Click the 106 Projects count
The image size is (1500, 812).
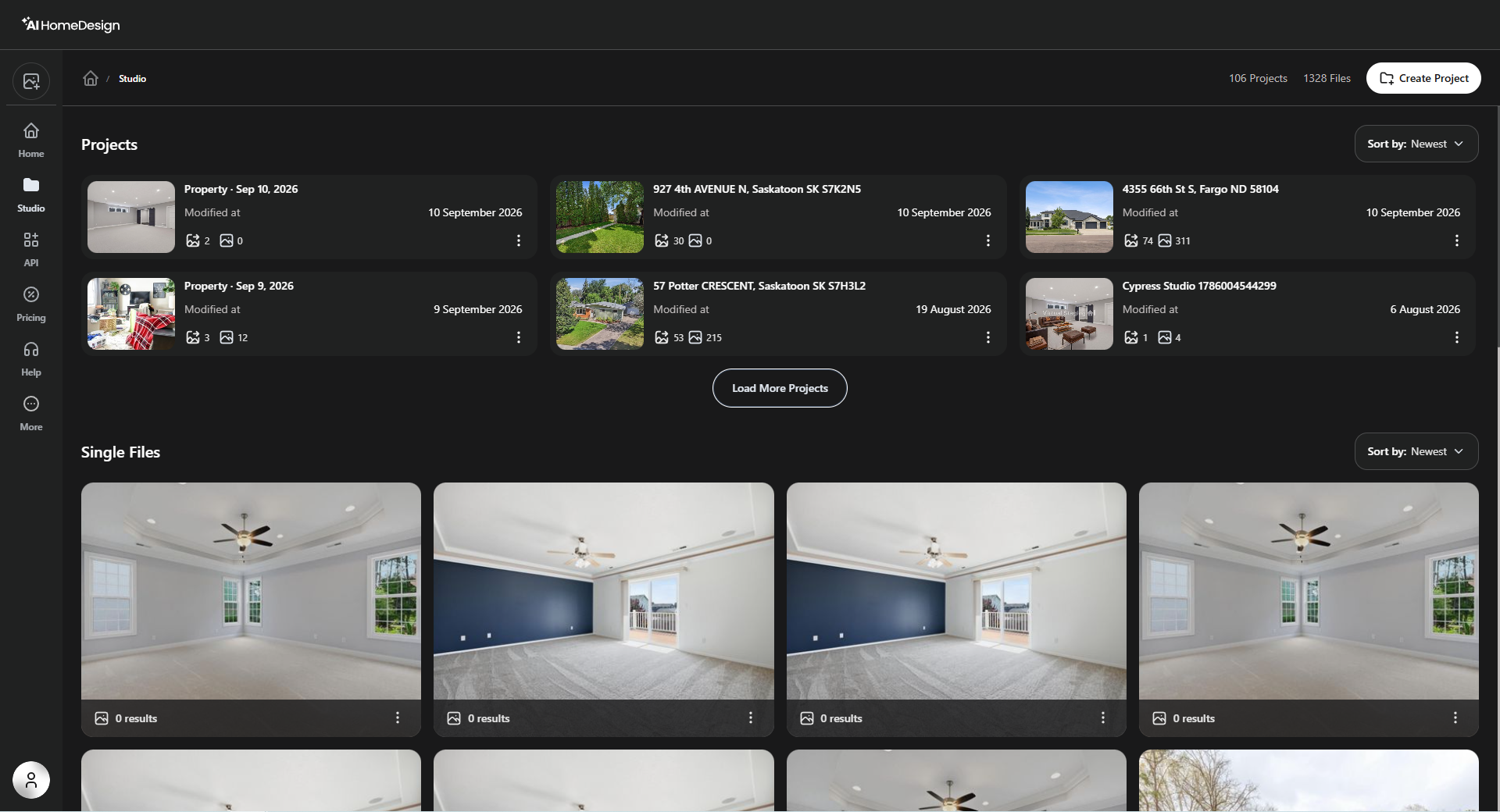point(1258,78)
